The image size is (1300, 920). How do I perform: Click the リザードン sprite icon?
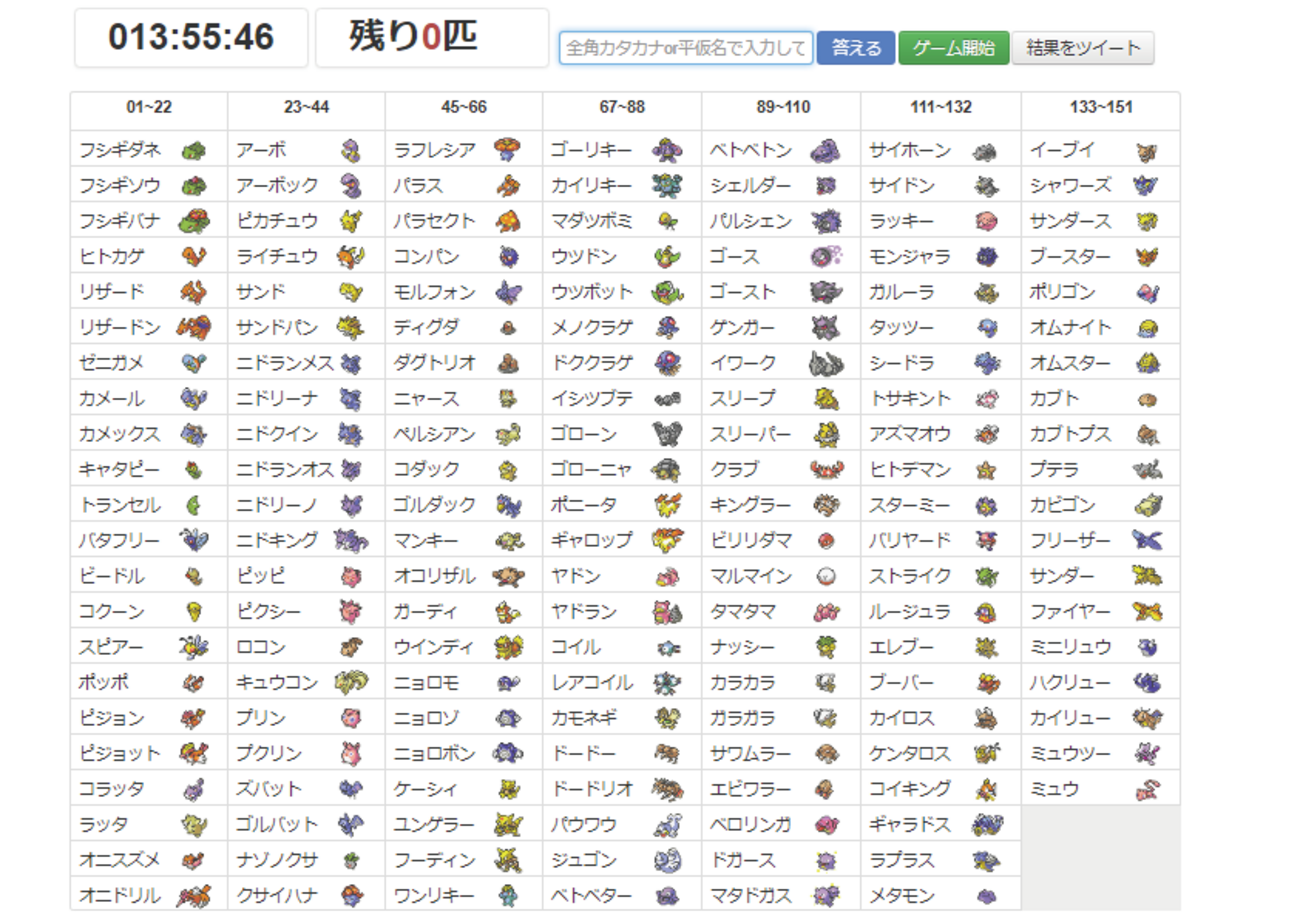(194, 327)
